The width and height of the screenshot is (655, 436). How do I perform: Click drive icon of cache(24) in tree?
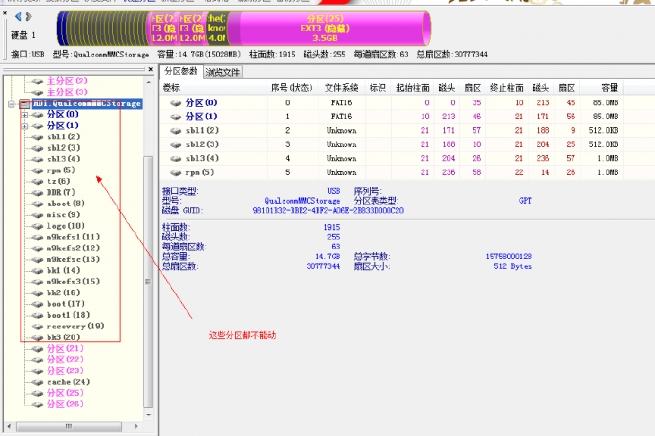(x=38, y=382)
